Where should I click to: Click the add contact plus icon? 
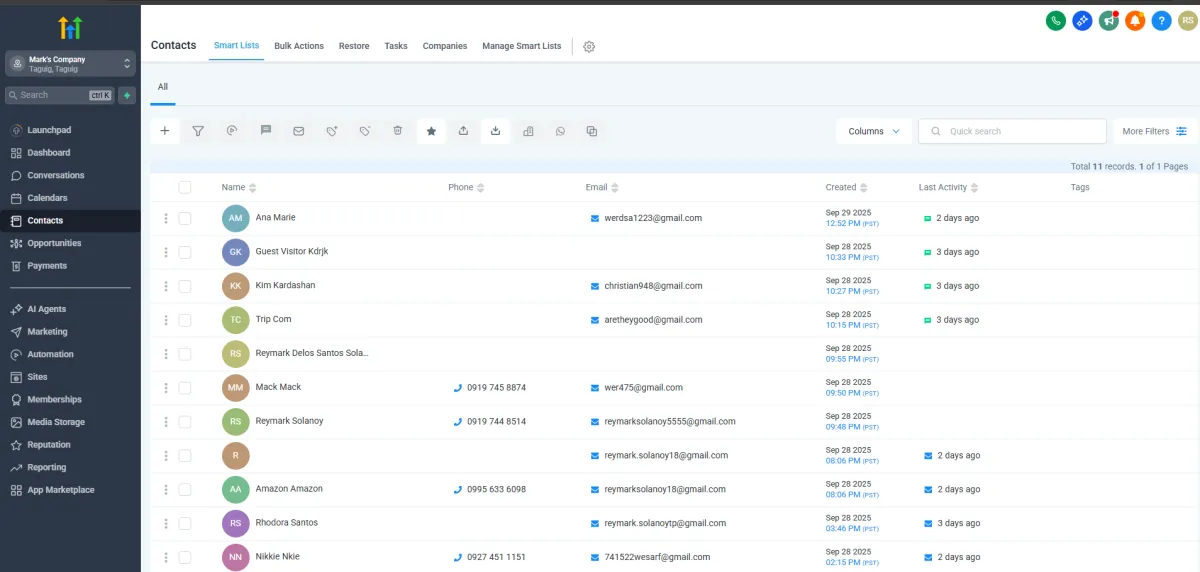coord(165,131)
